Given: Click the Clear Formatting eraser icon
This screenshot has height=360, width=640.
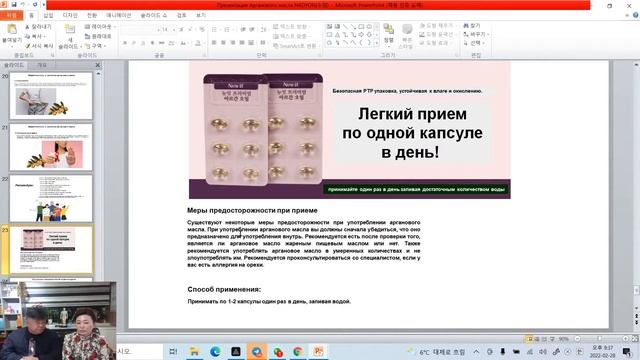Looking at the screenshot, I should (201, 30).
